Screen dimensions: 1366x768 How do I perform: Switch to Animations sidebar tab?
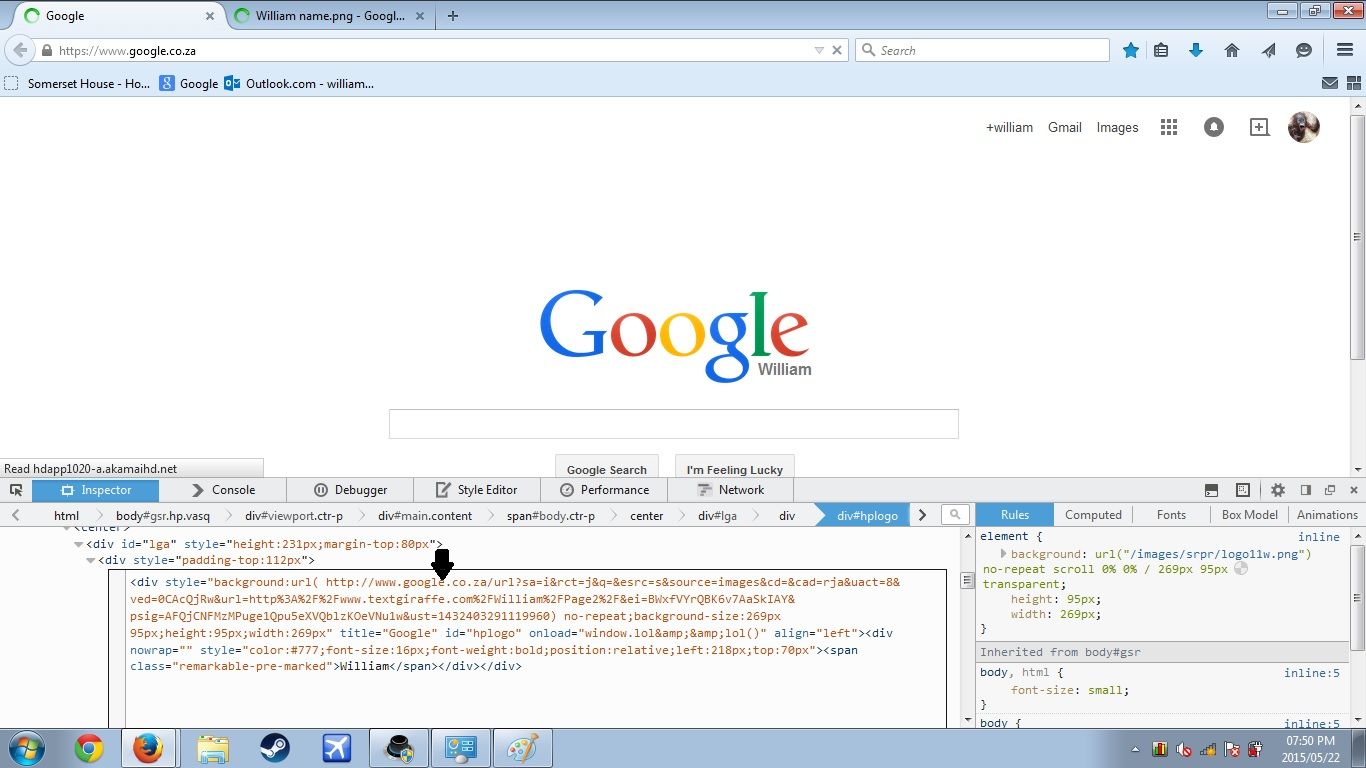[x=1327, y=515]
